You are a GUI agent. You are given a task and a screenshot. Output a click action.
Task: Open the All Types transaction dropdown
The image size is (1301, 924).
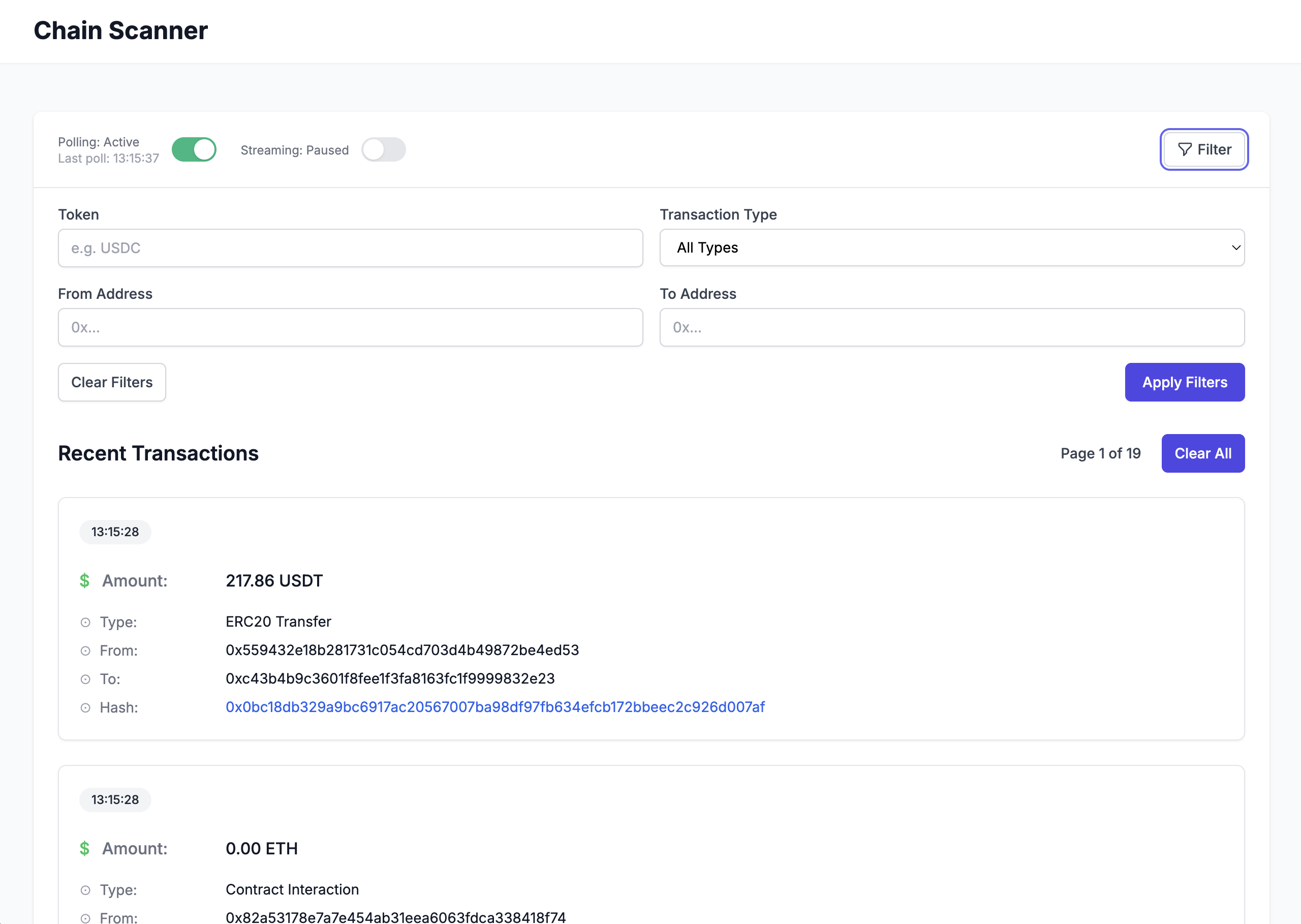(x=952, y=248)
